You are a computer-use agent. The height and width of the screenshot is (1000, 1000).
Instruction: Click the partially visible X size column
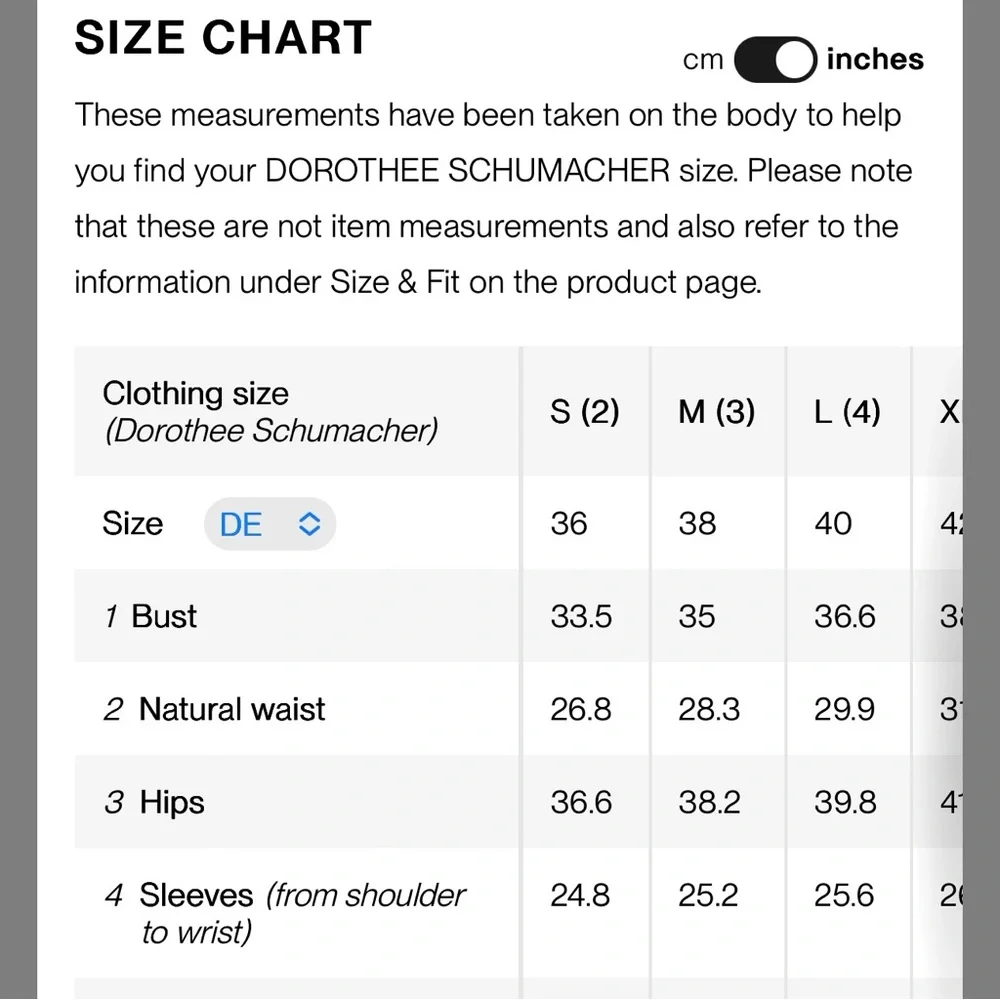click(948, 411)
